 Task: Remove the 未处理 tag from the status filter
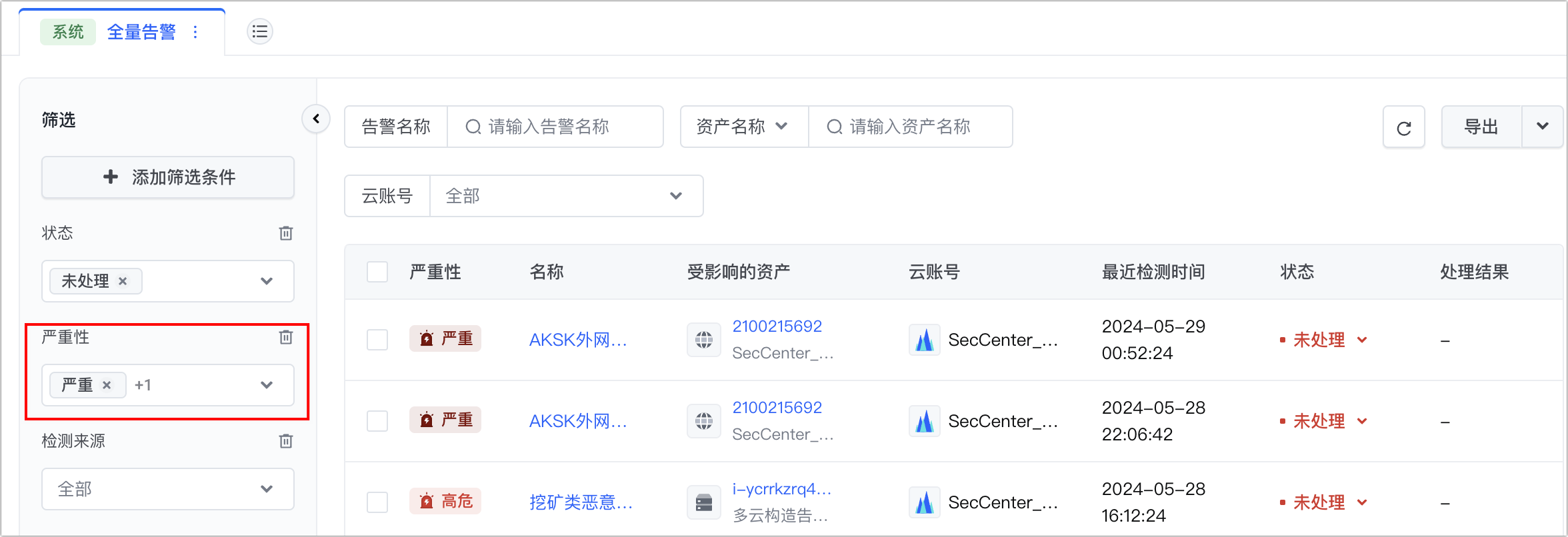tap(123, 281)
